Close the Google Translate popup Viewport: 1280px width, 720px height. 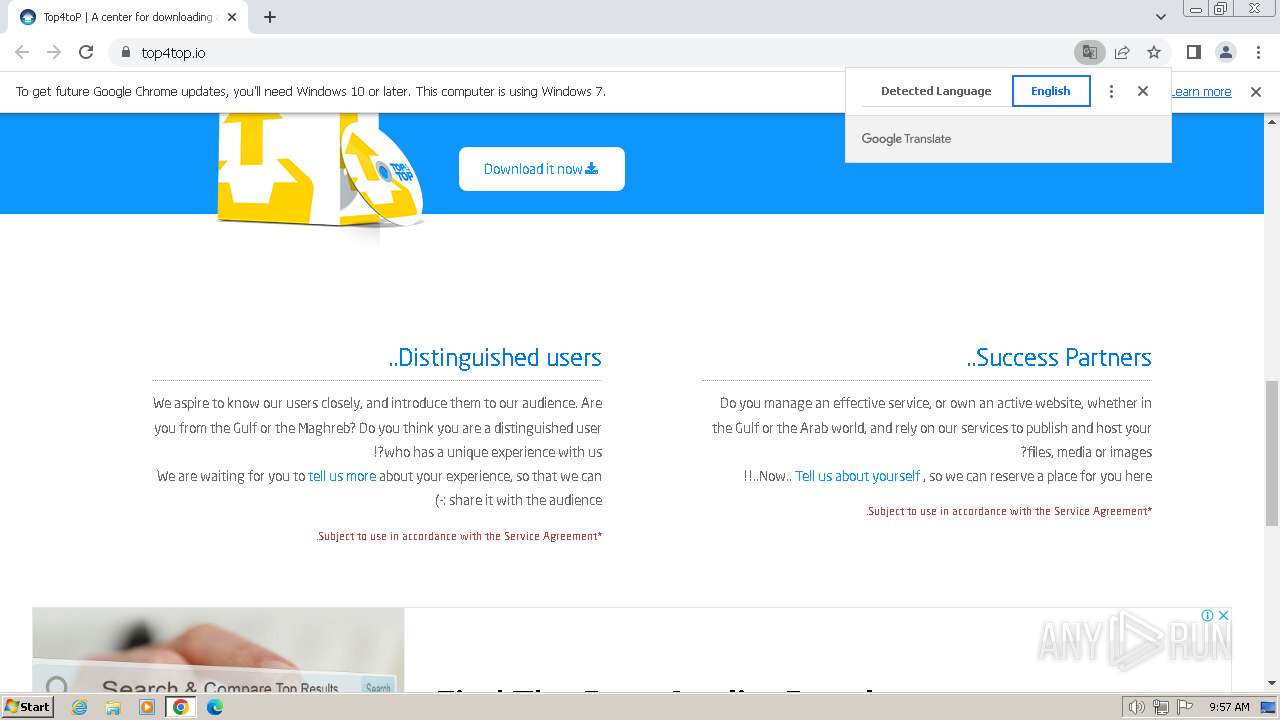pyautogui.click(x=1143, y=91)
